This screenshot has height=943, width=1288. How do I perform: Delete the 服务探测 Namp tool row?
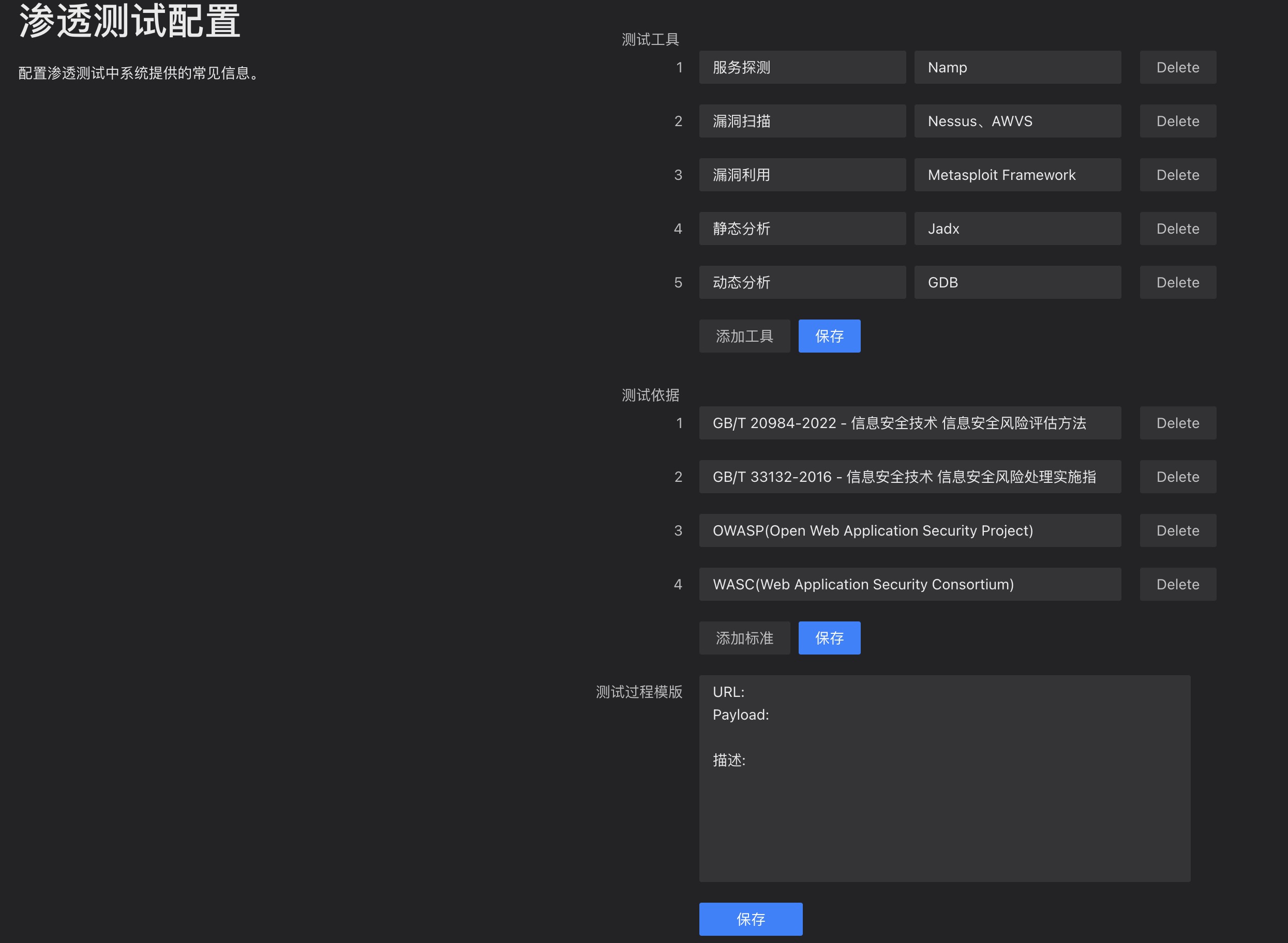(x=1177, y=67)
